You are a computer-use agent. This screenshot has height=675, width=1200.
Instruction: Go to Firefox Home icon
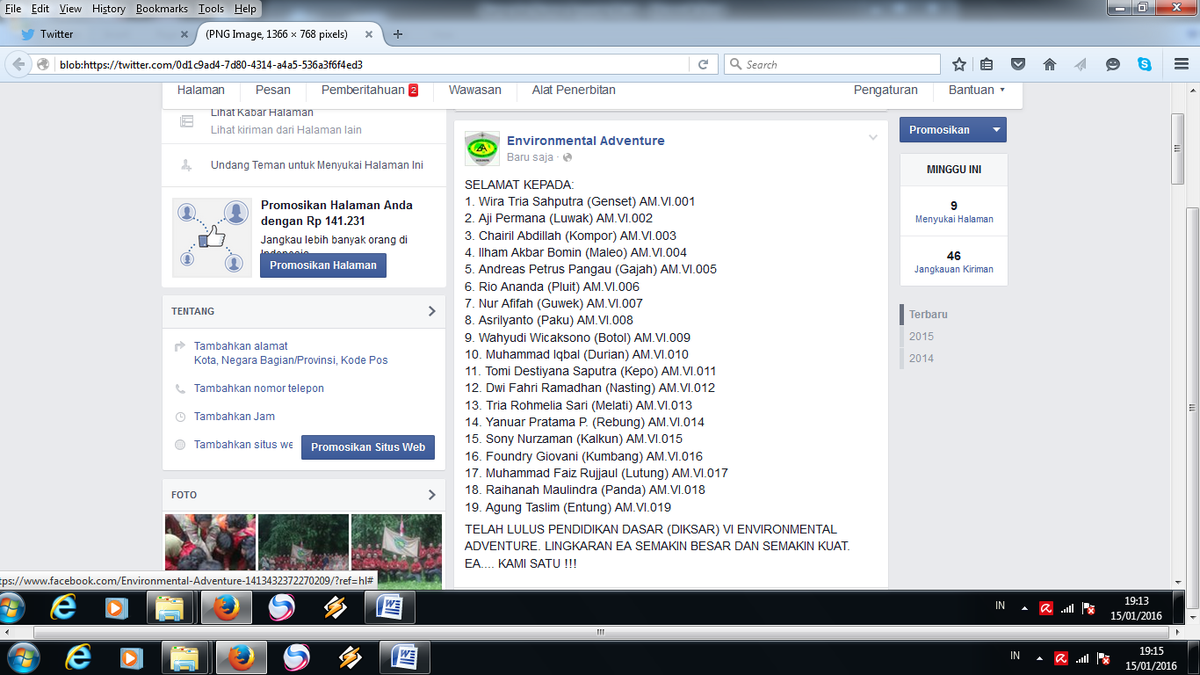(x=1049, y=64)
